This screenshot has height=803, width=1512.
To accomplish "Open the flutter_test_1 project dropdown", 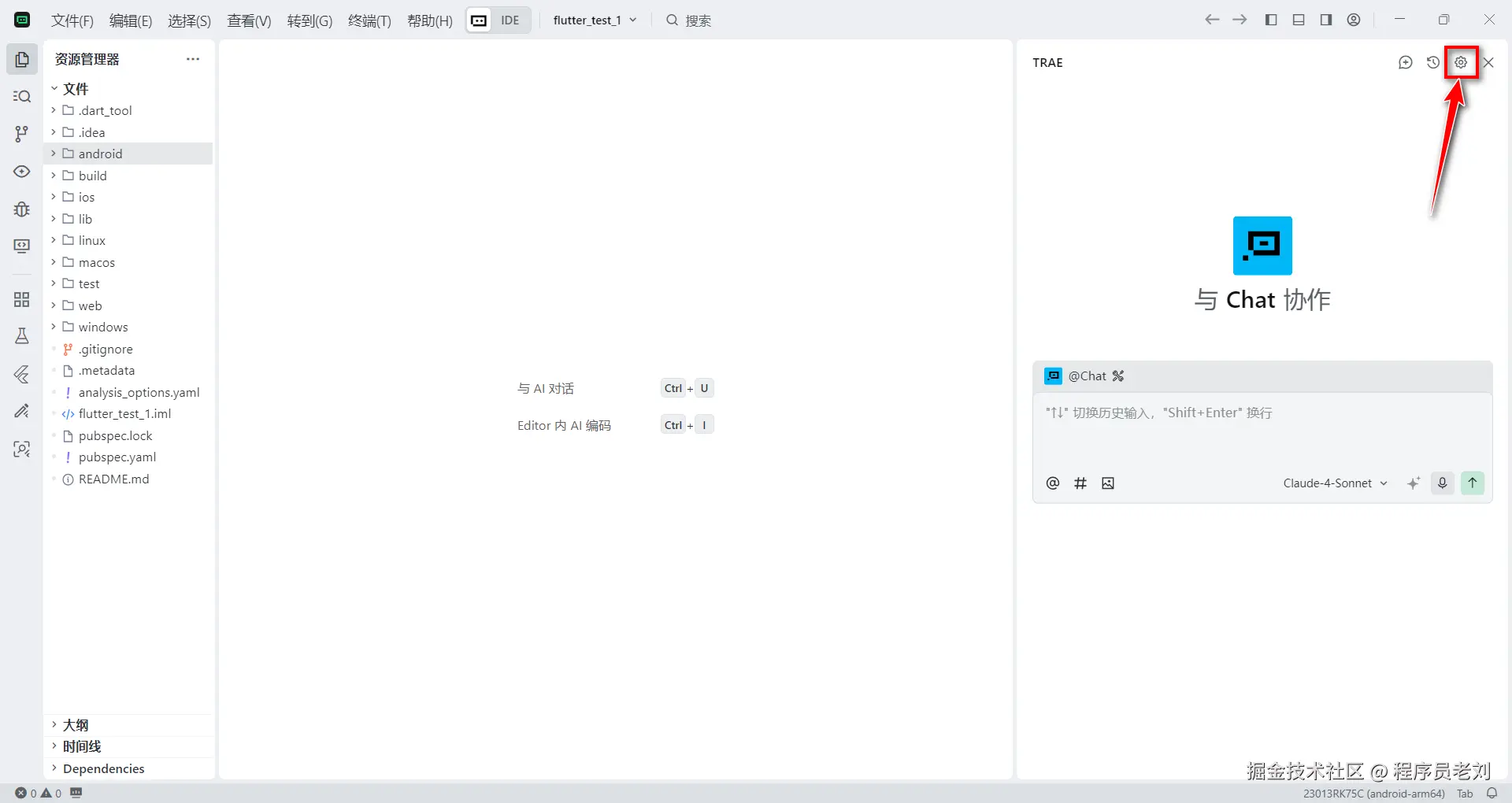I will coord(595,20).
